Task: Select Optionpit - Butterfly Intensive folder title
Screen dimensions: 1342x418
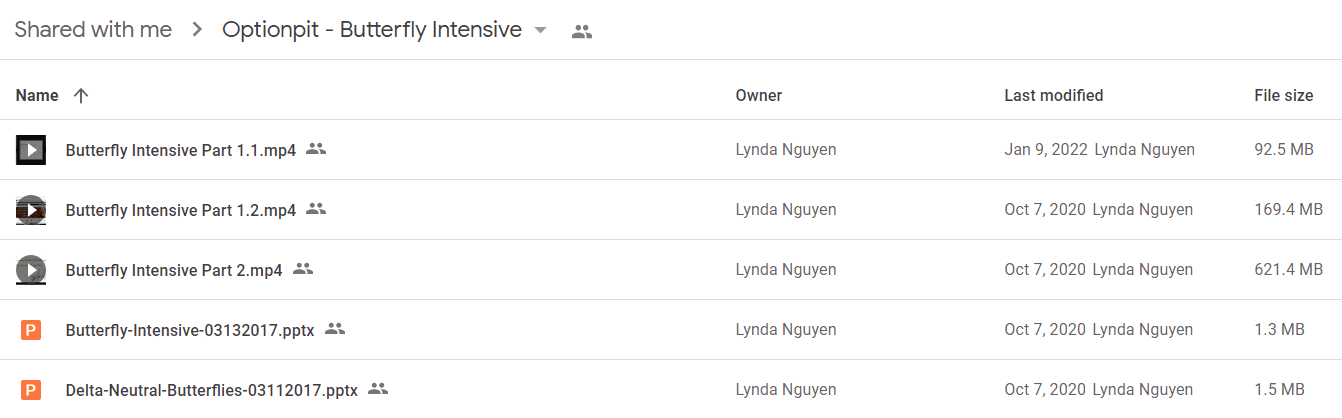Action: (372, 30)
